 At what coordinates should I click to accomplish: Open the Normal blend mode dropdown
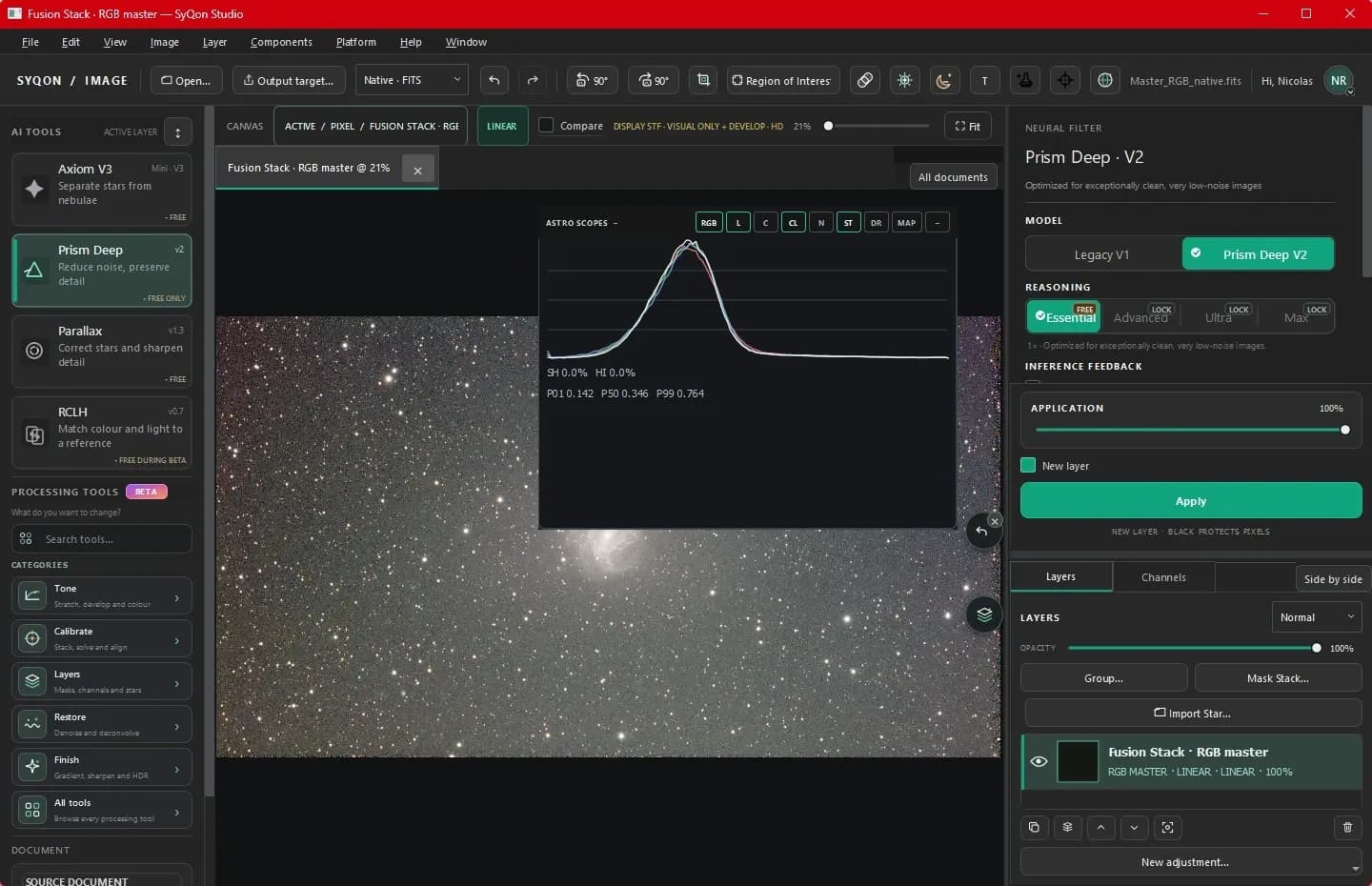[x=1316, y=617]
